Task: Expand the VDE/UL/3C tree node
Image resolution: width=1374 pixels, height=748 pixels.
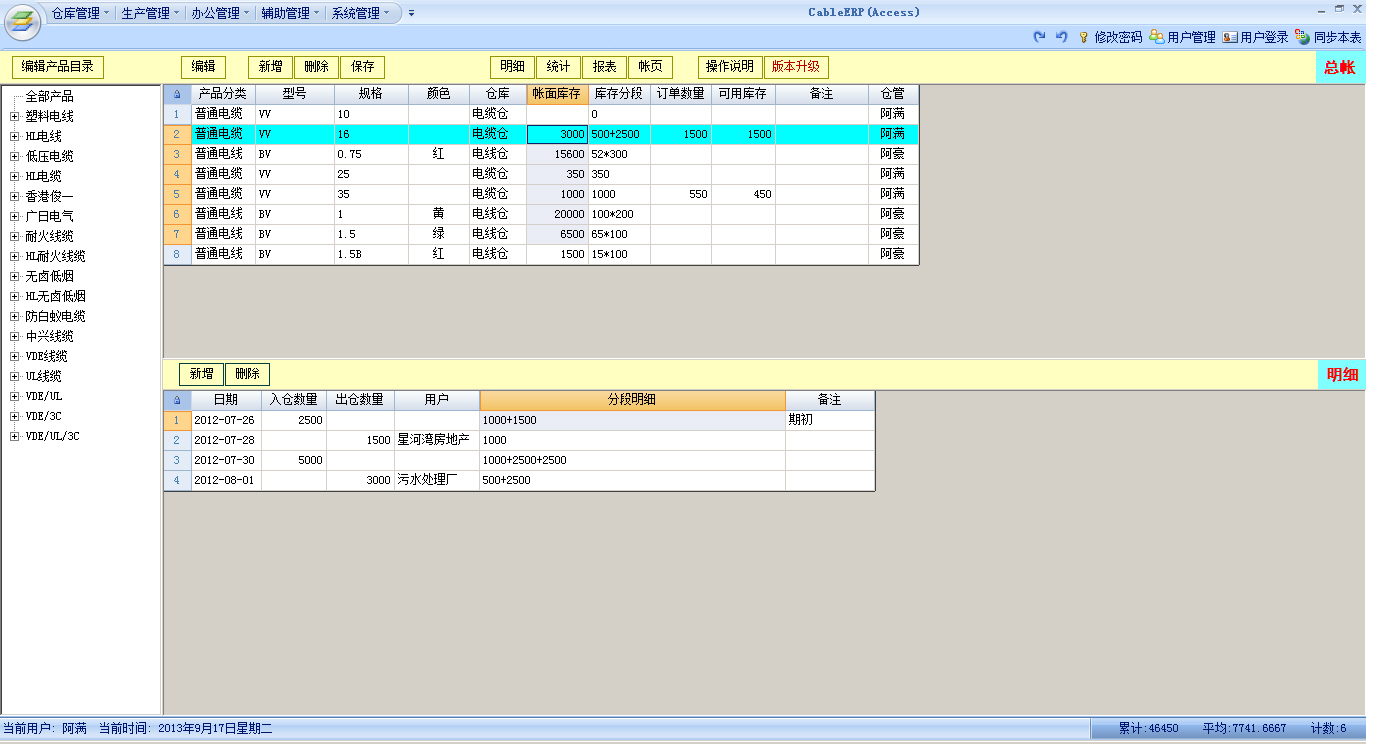Action: pos(14,436)
